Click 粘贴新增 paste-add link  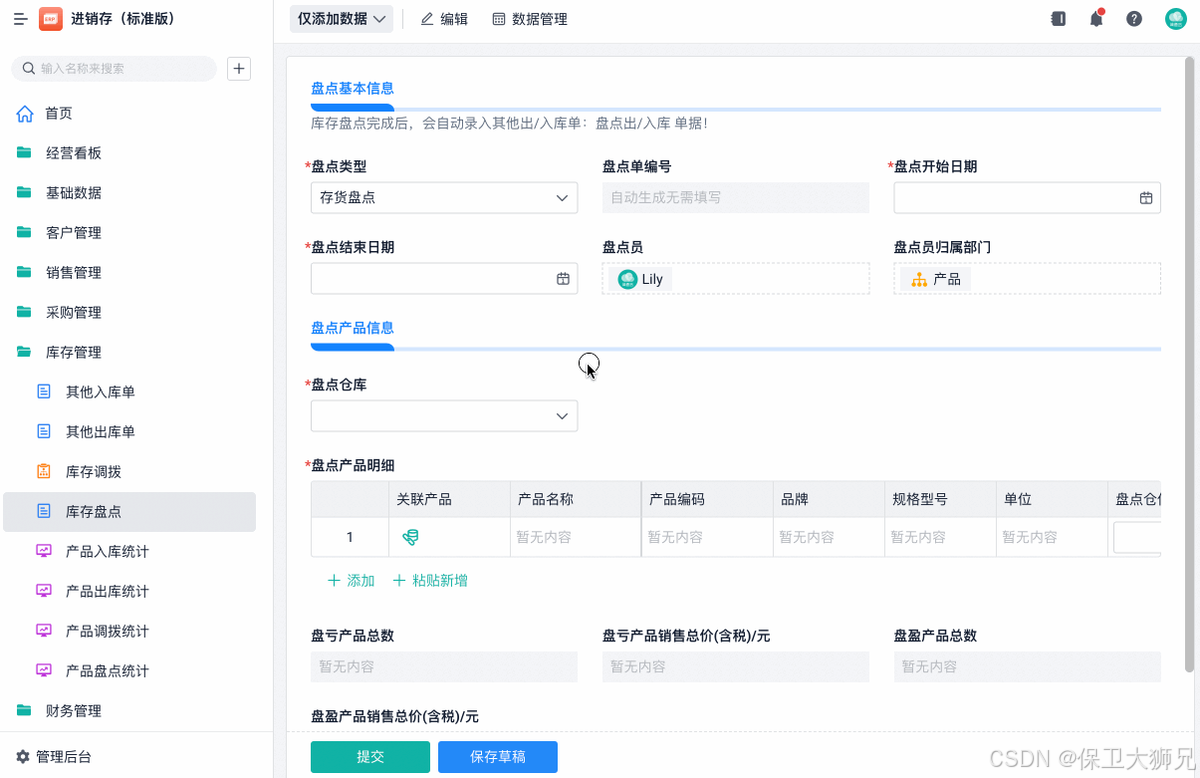pyautogui.click(x=430, y=581)
